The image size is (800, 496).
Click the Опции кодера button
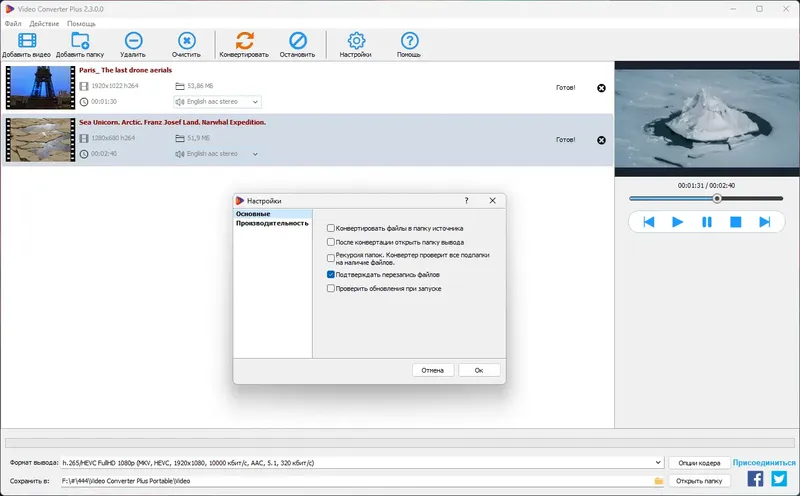(x=699, y=463)
